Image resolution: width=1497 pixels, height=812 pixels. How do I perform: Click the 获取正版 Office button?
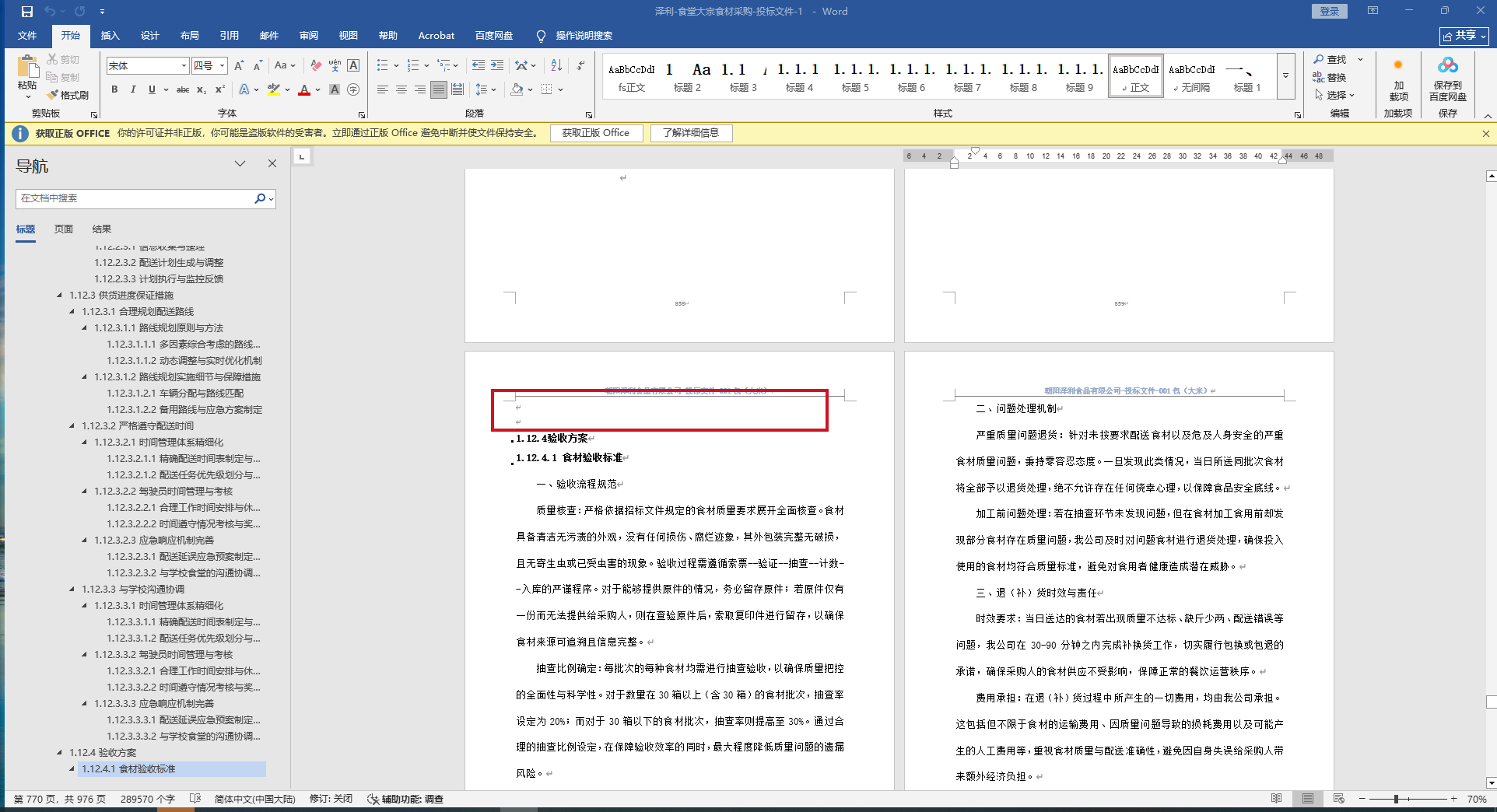596,133
